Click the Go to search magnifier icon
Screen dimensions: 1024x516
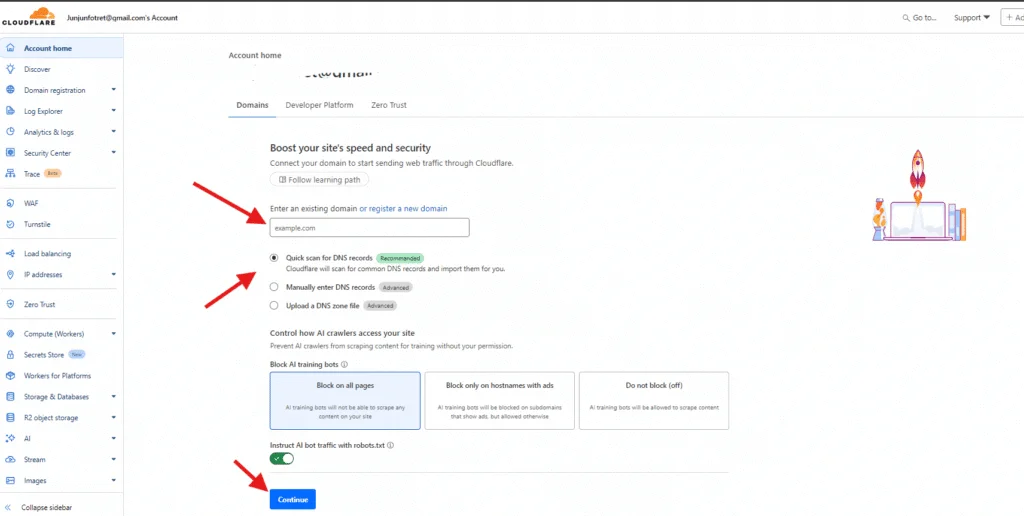click(906, 18)
